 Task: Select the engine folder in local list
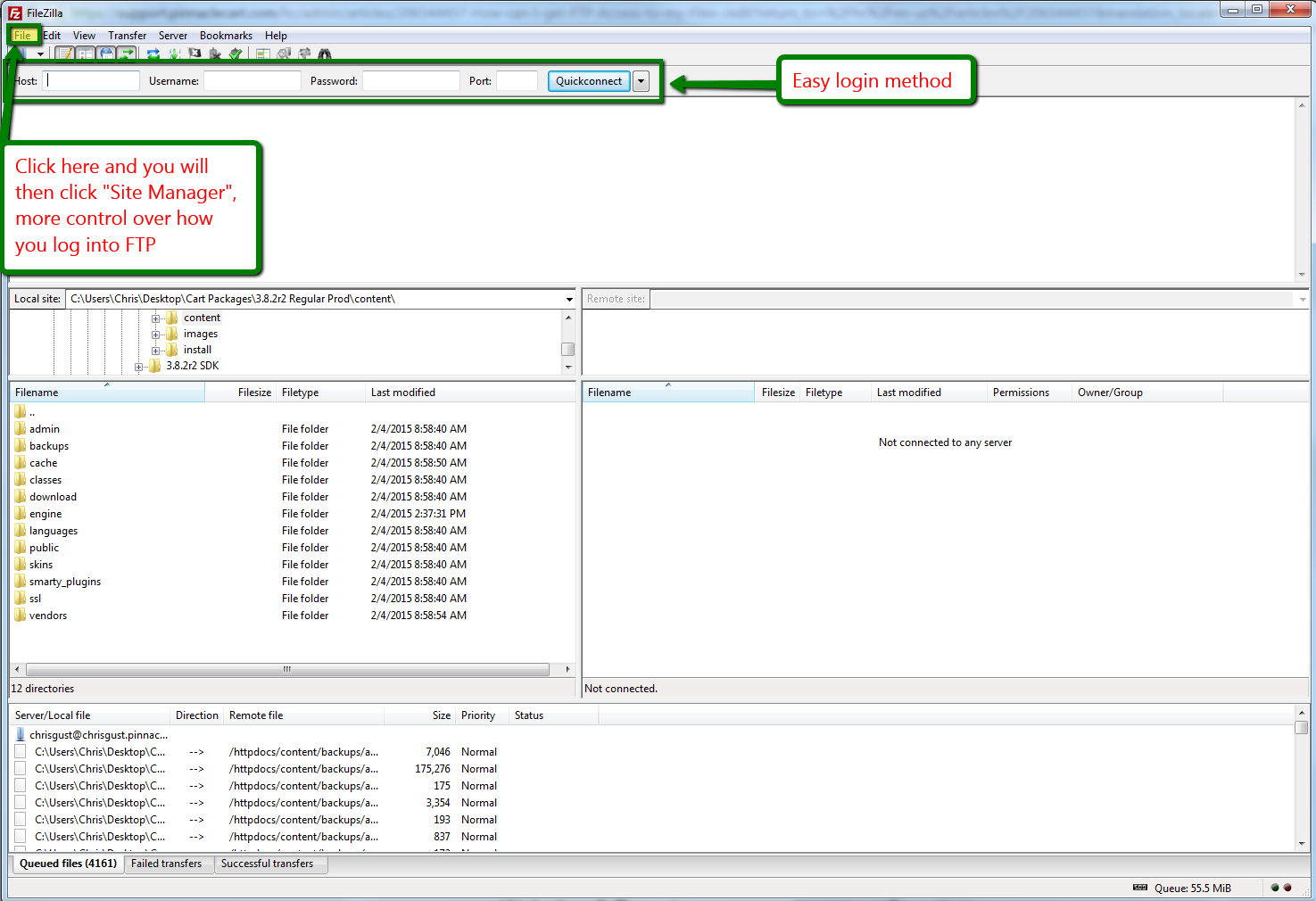[x=46, y=514]
